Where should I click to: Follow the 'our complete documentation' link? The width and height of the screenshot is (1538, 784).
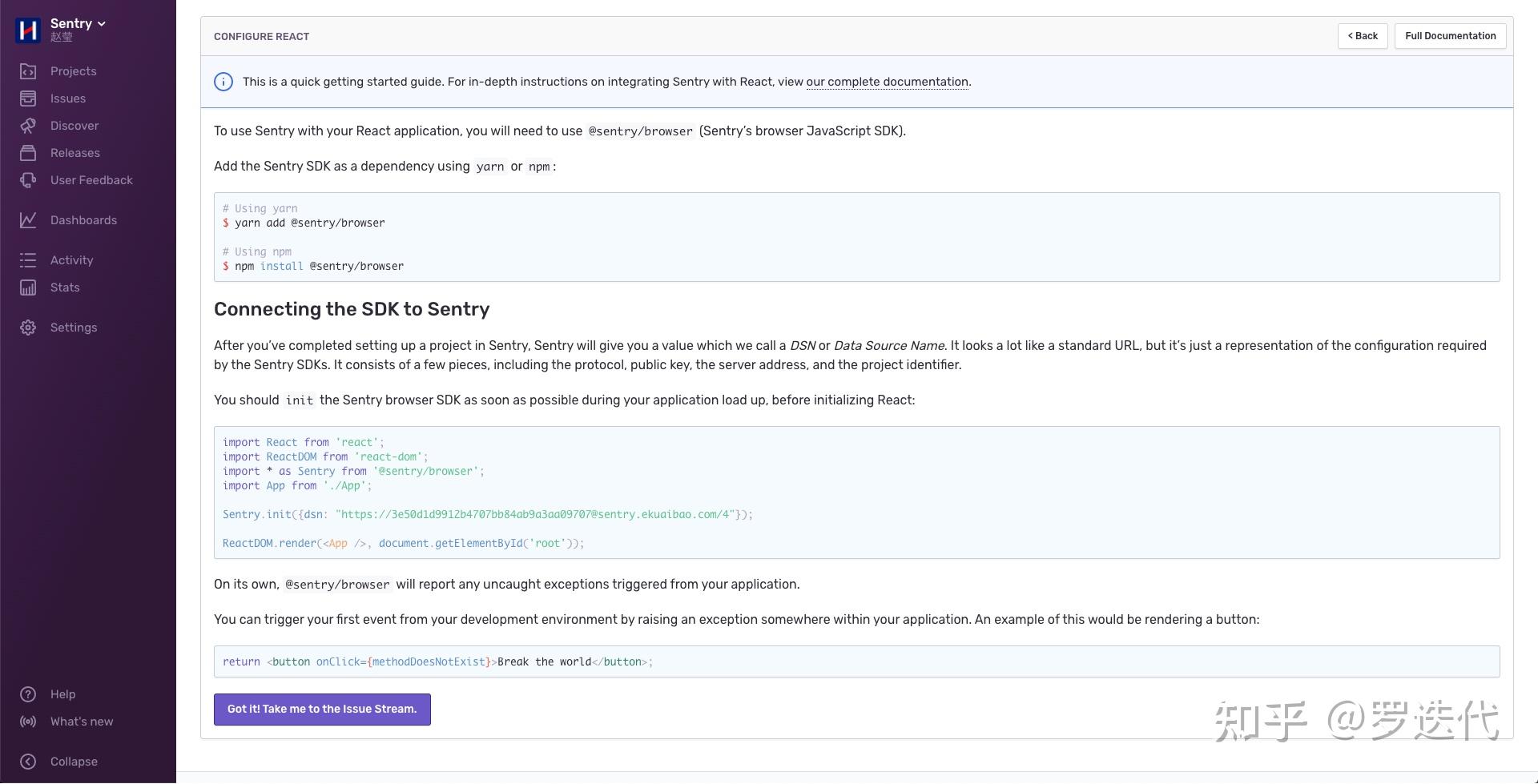click(887, 82)
